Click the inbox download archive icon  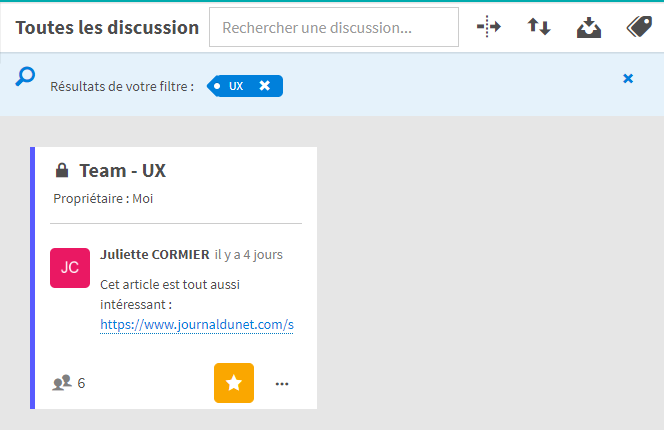point(589,27)
